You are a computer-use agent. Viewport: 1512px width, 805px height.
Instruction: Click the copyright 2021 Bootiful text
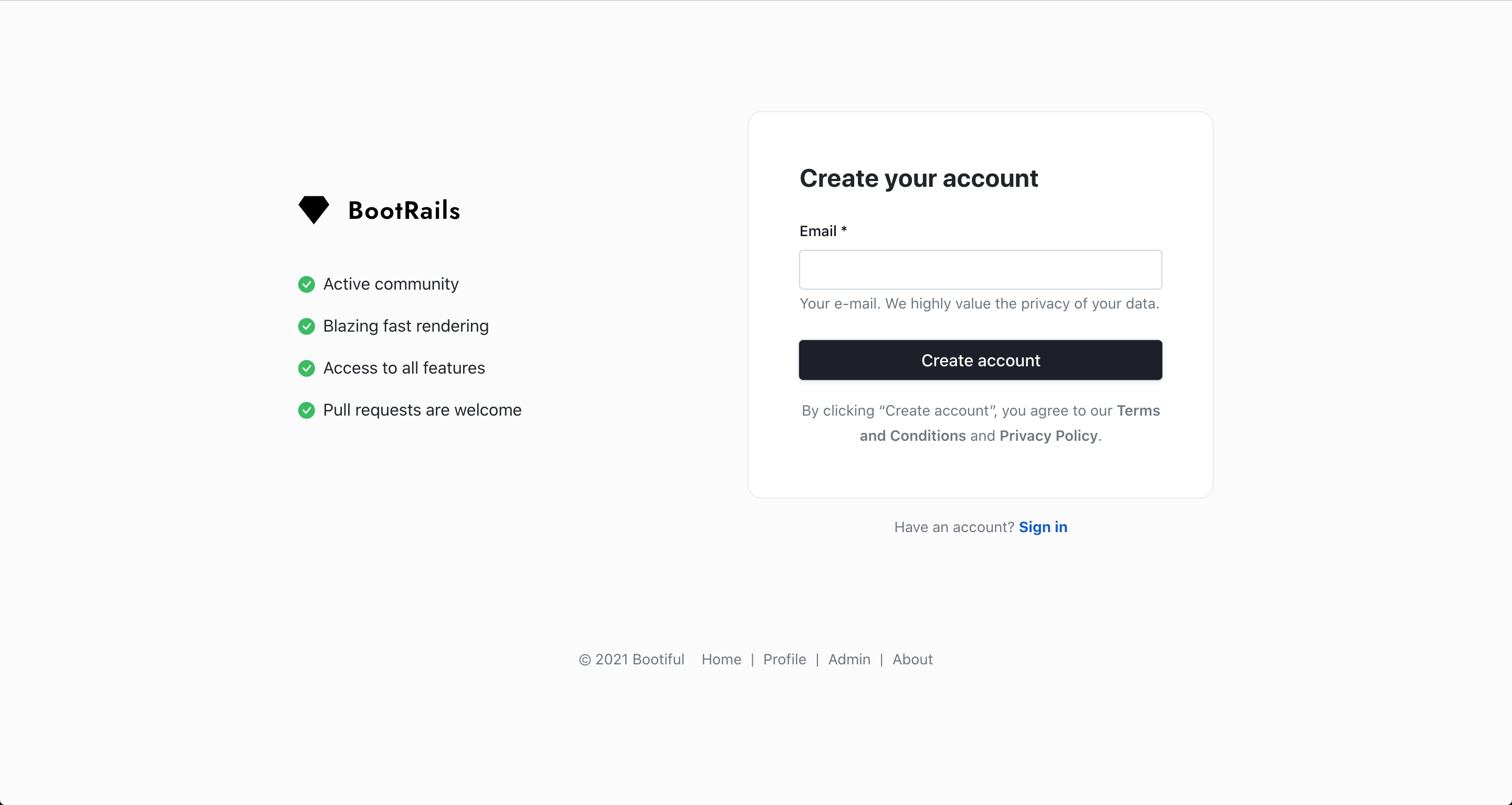point(631,660)
